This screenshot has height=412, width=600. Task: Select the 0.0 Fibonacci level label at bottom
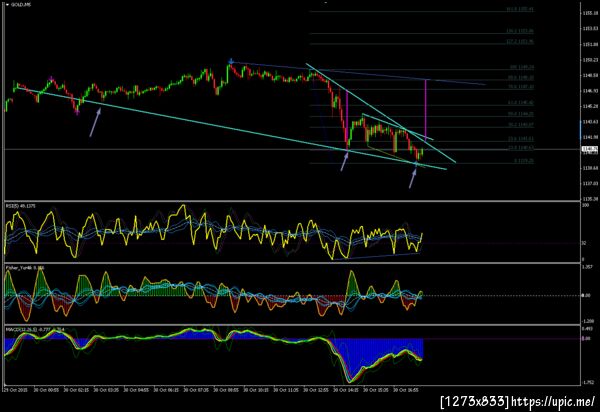(523, 161)
